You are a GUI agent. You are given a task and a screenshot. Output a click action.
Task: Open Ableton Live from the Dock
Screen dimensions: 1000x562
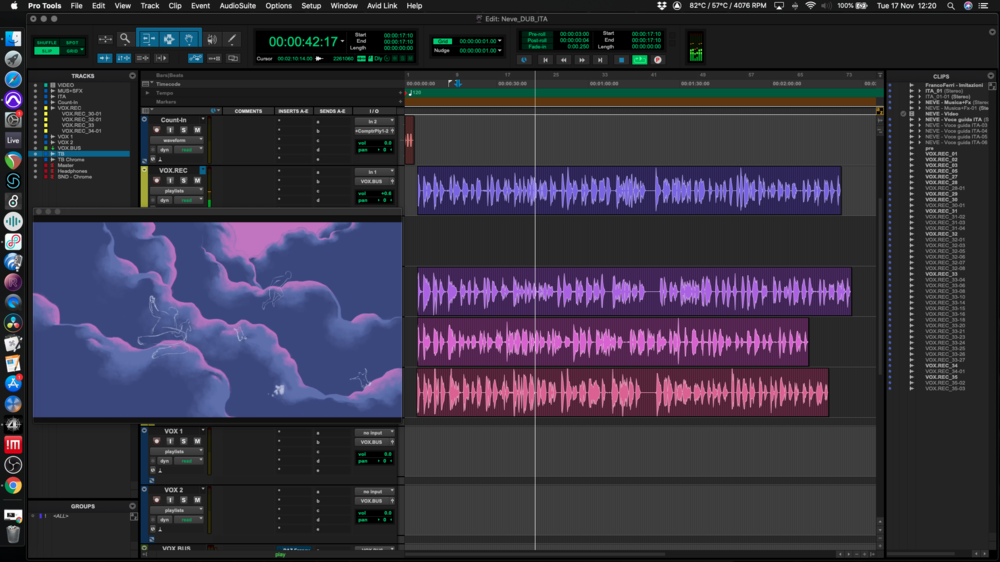tap(13, 140)
